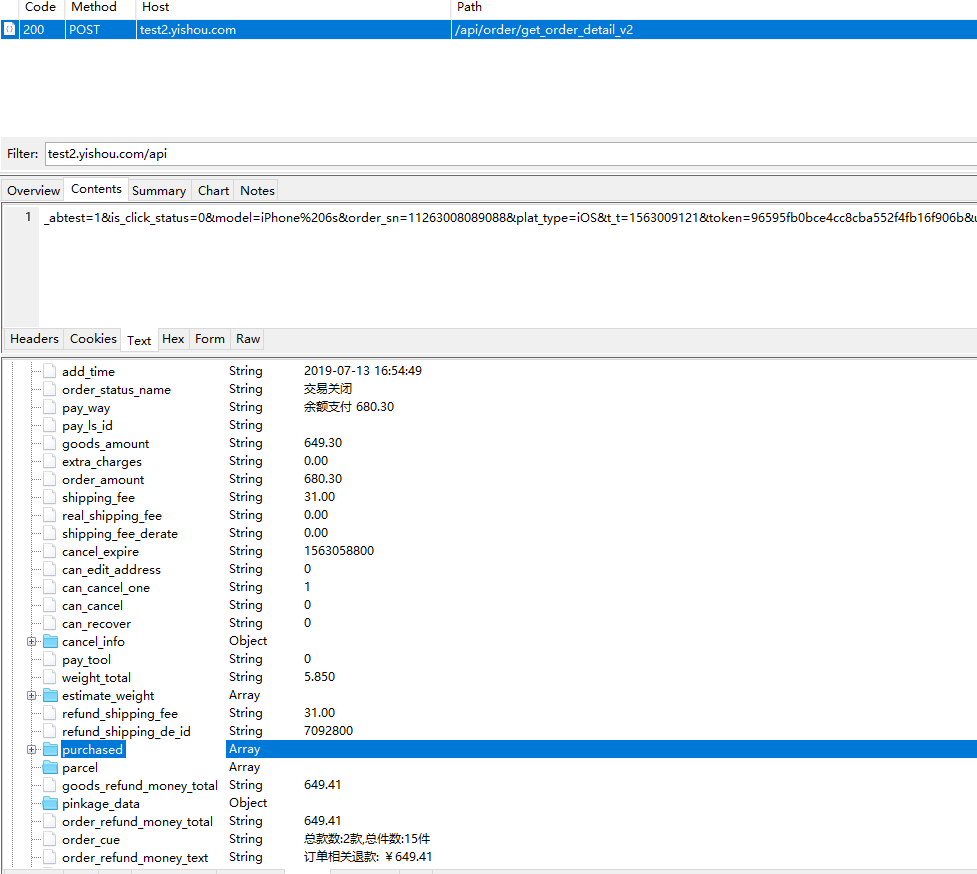Screen dimensions: 977x874
Task: Click the shipping_fee document icon
Action: (x=50, y=497)
